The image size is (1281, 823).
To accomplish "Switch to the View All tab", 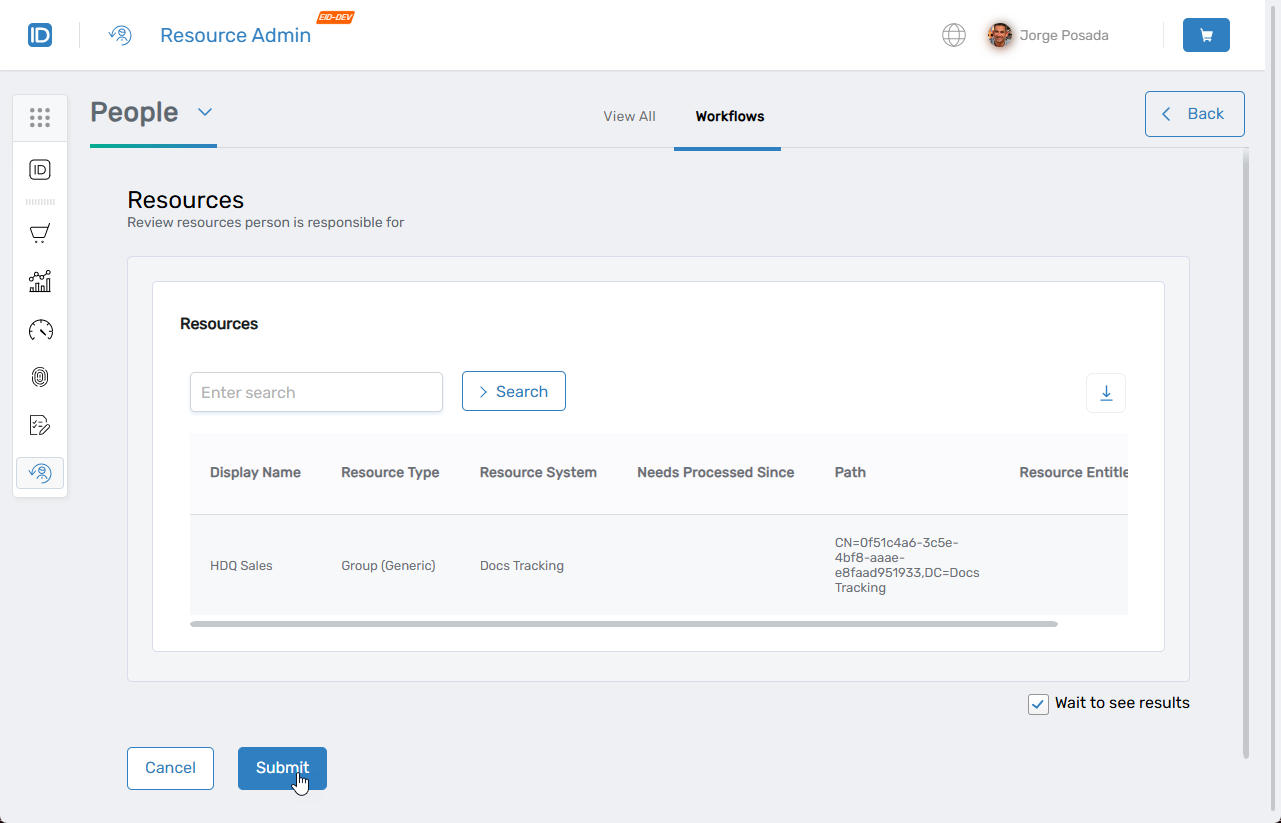I will (x=629, y=116).
